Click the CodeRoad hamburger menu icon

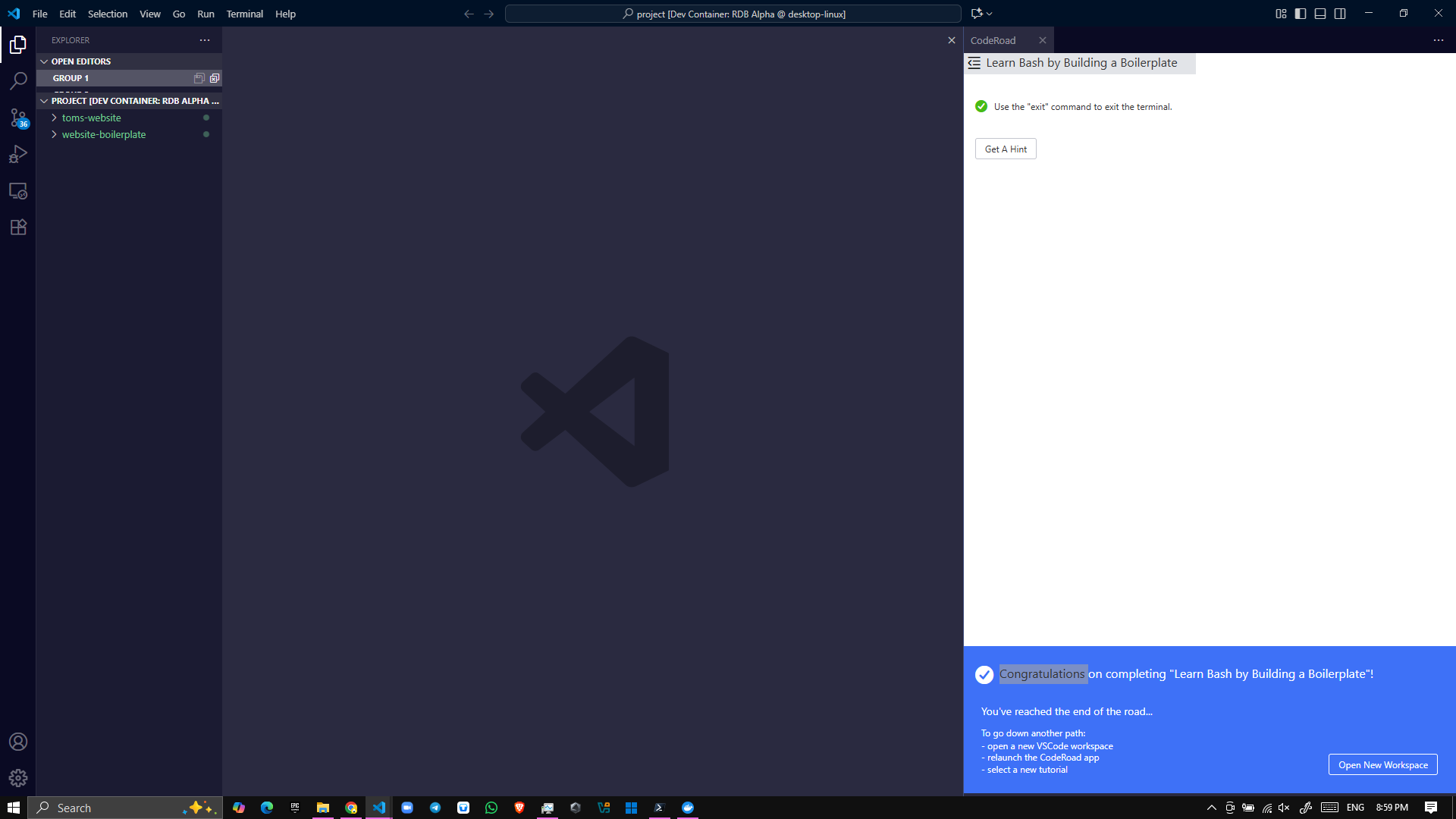click(x=974, y=63)
